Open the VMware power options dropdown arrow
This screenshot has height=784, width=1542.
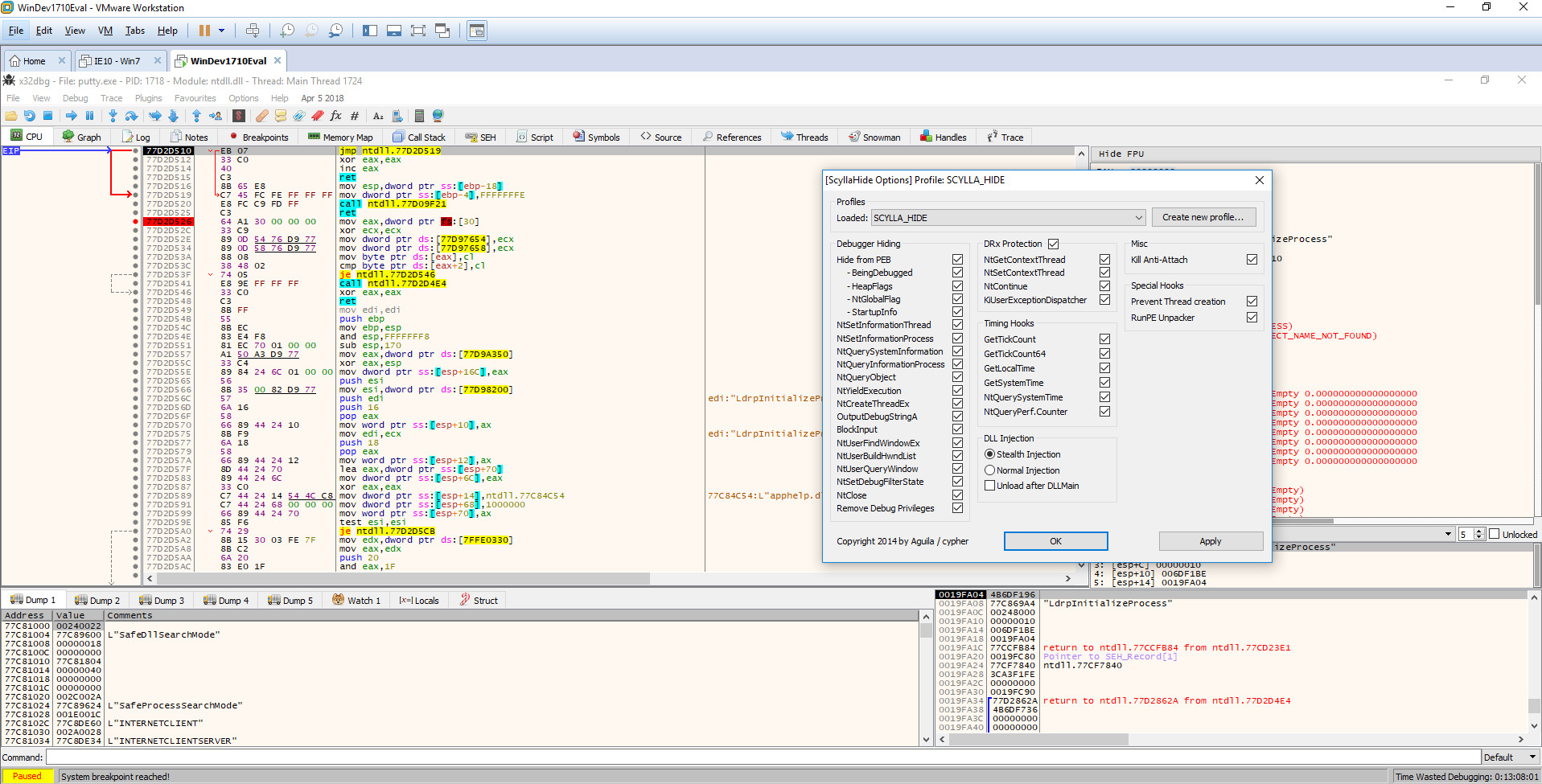[221, 31]
